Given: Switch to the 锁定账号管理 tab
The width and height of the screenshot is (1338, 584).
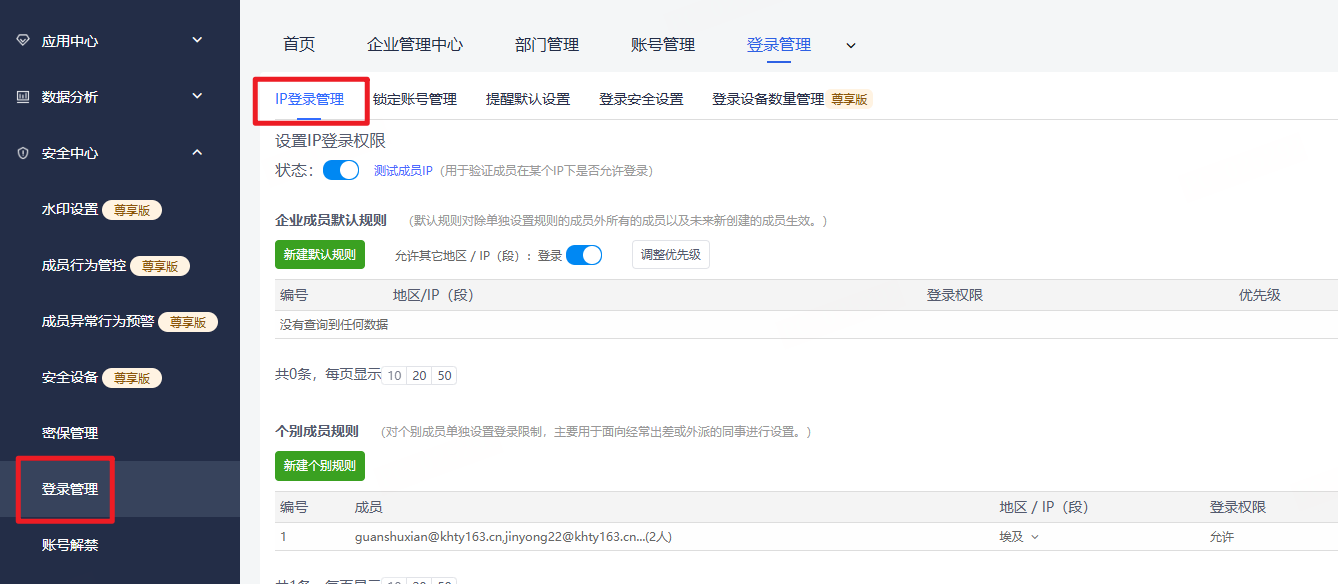Looking at the screenshot, I should 414,99.
